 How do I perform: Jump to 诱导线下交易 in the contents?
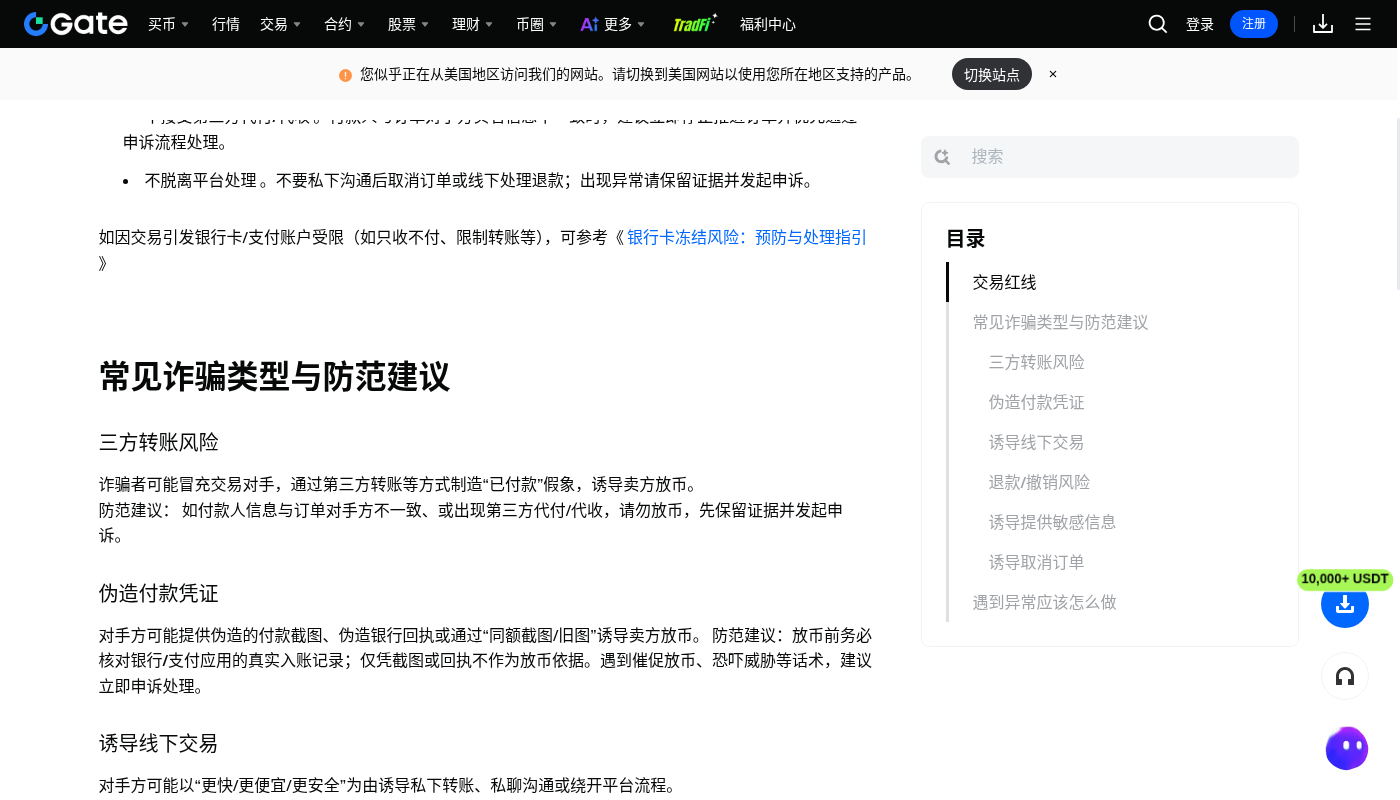1037,442
